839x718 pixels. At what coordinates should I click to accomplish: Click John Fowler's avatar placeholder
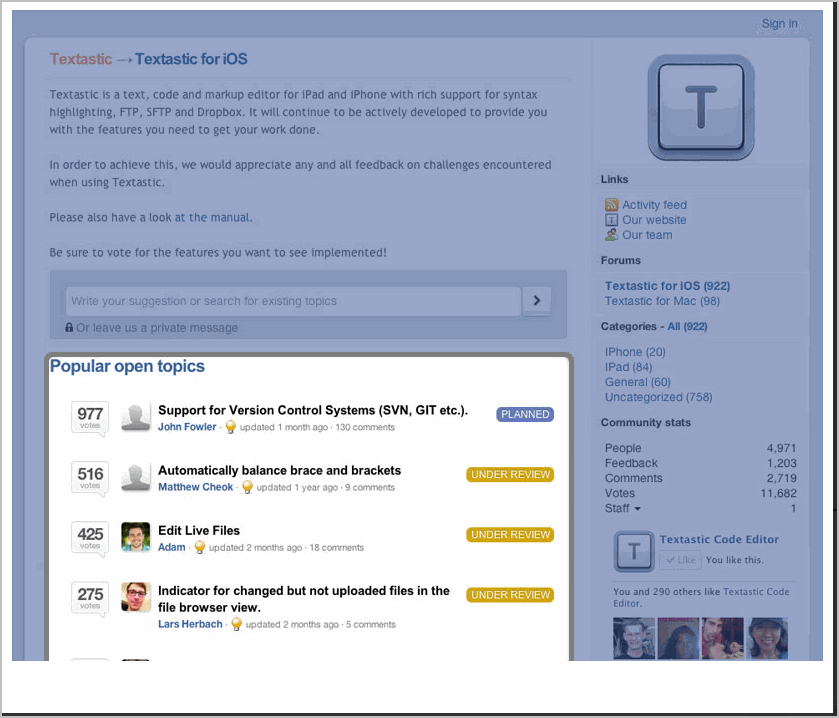pos(136,417)
